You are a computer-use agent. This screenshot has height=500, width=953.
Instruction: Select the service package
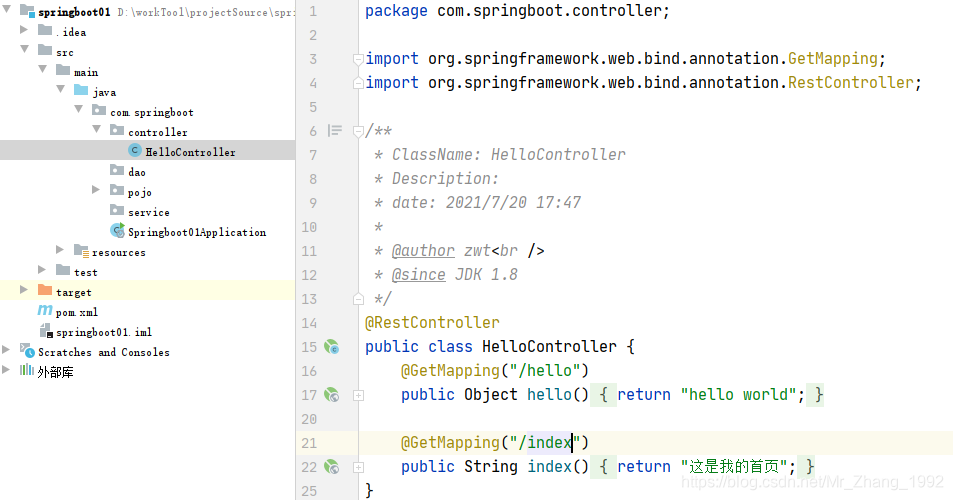coord(149,212)
